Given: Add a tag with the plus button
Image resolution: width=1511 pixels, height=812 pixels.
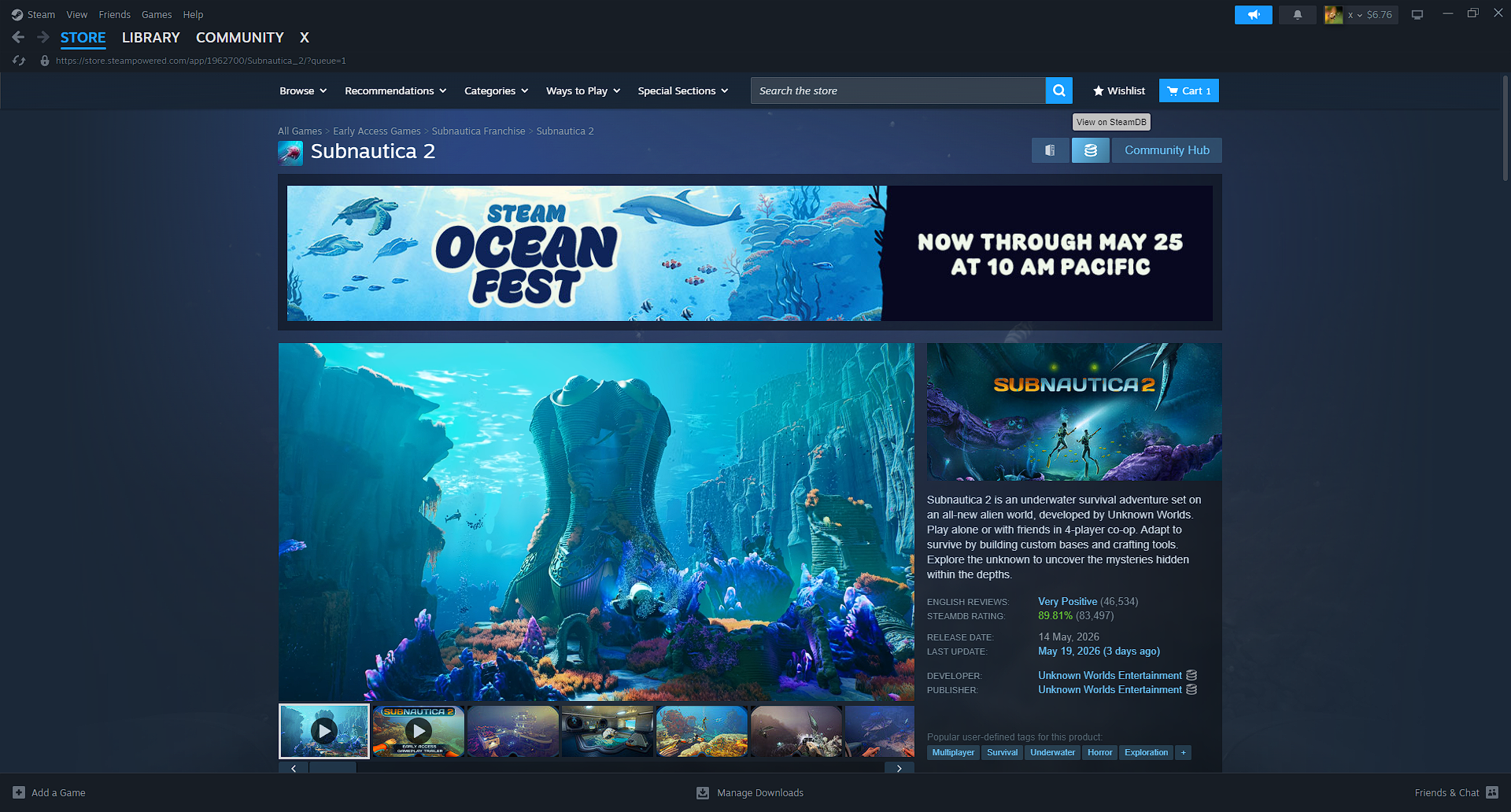Looking at the screenshot, I should pyautogui.click(x=1183, y=753).
